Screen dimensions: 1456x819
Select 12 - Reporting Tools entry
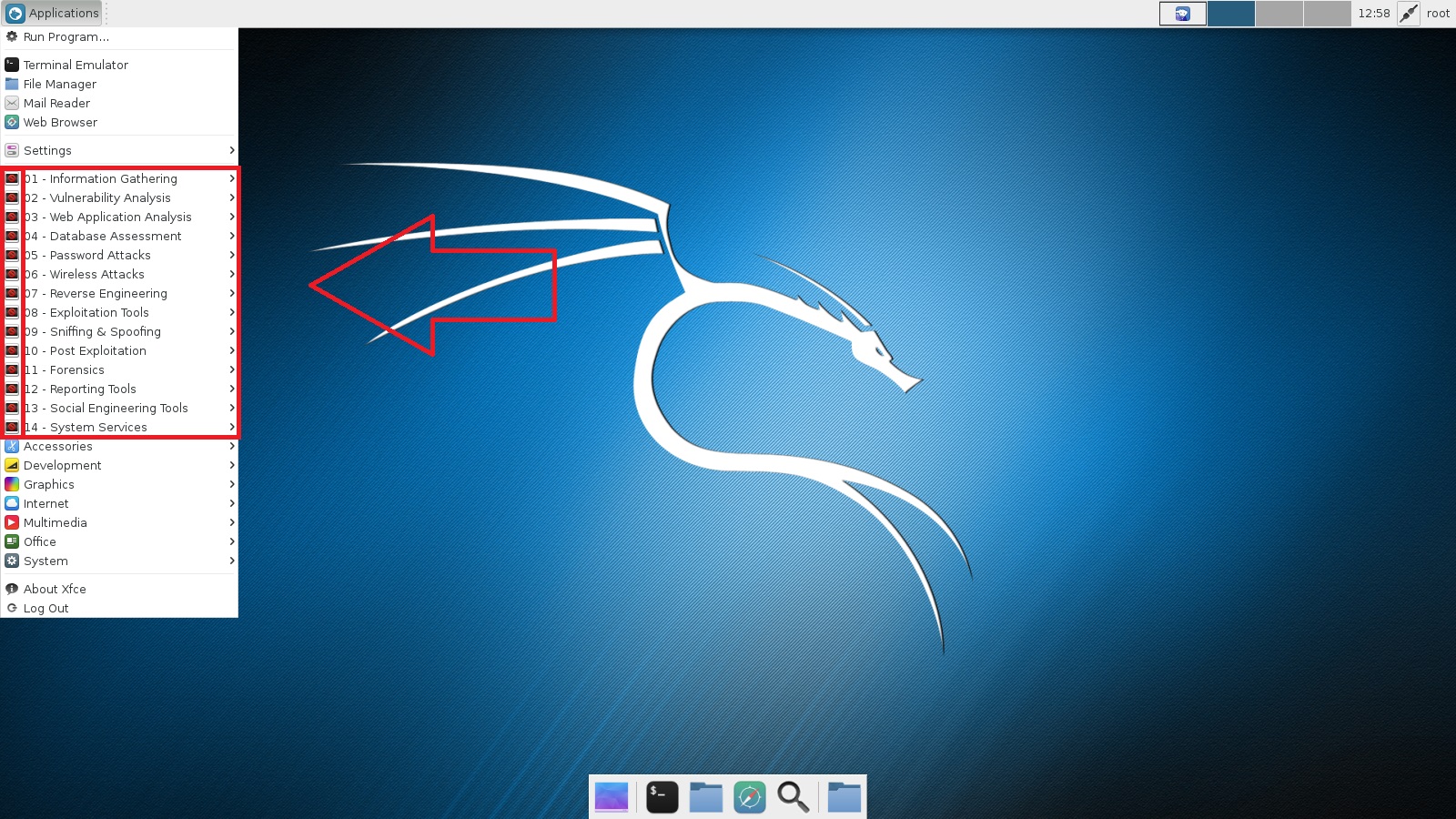(x=119, y=389)
